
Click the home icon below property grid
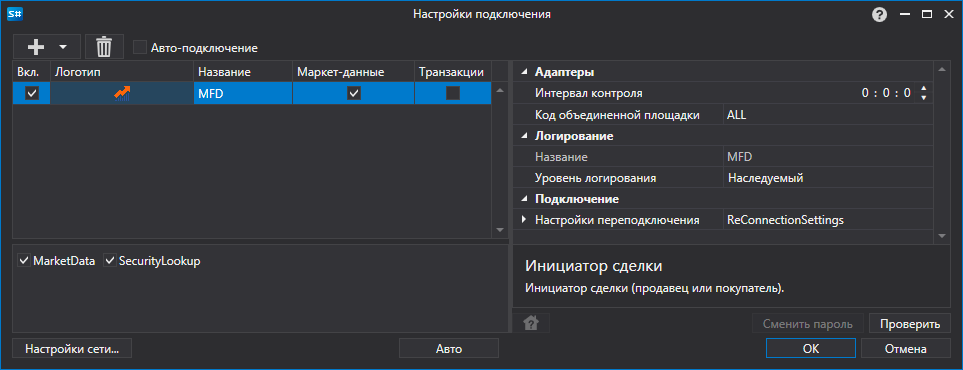531,323
